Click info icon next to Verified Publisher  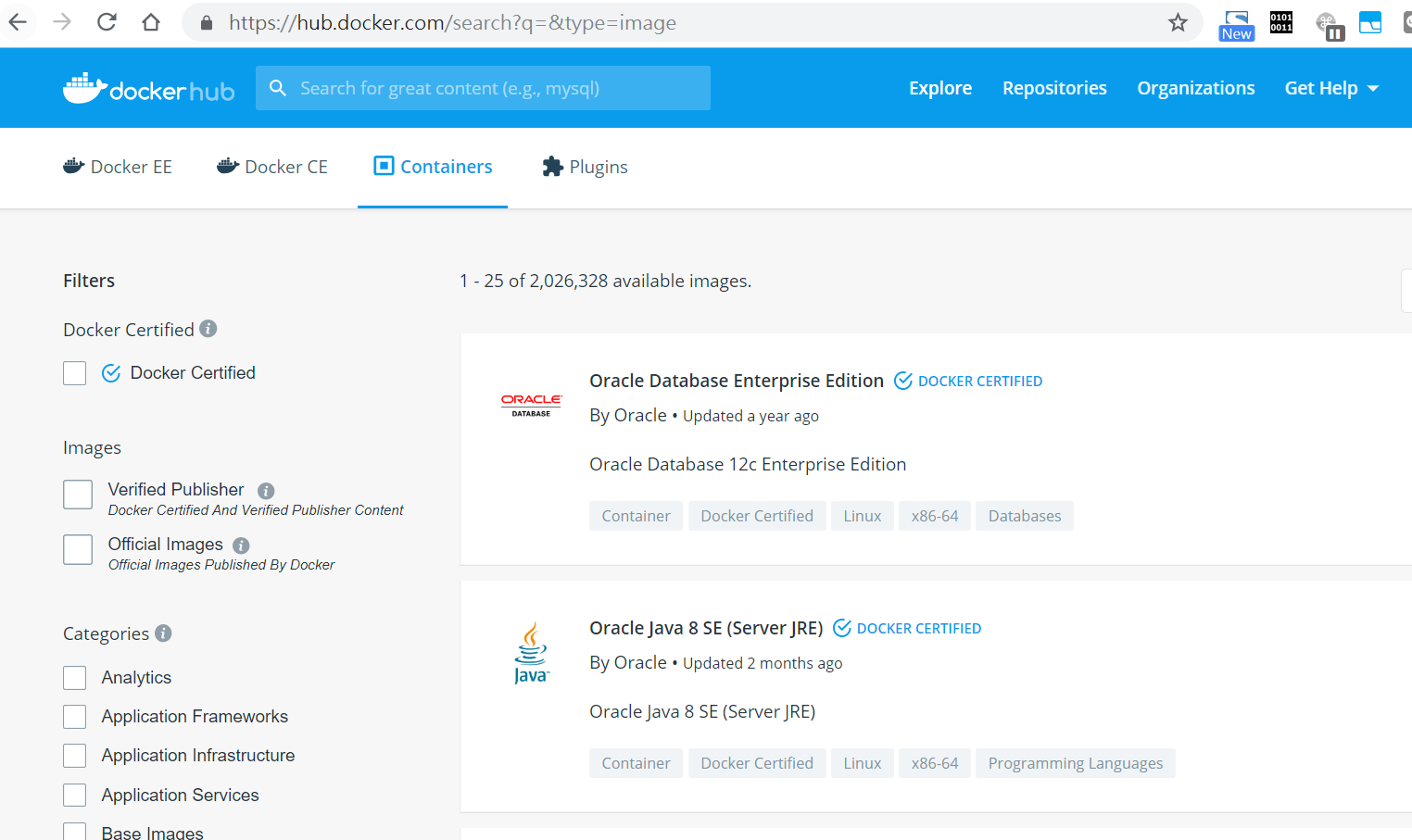[x=266, y=491]
